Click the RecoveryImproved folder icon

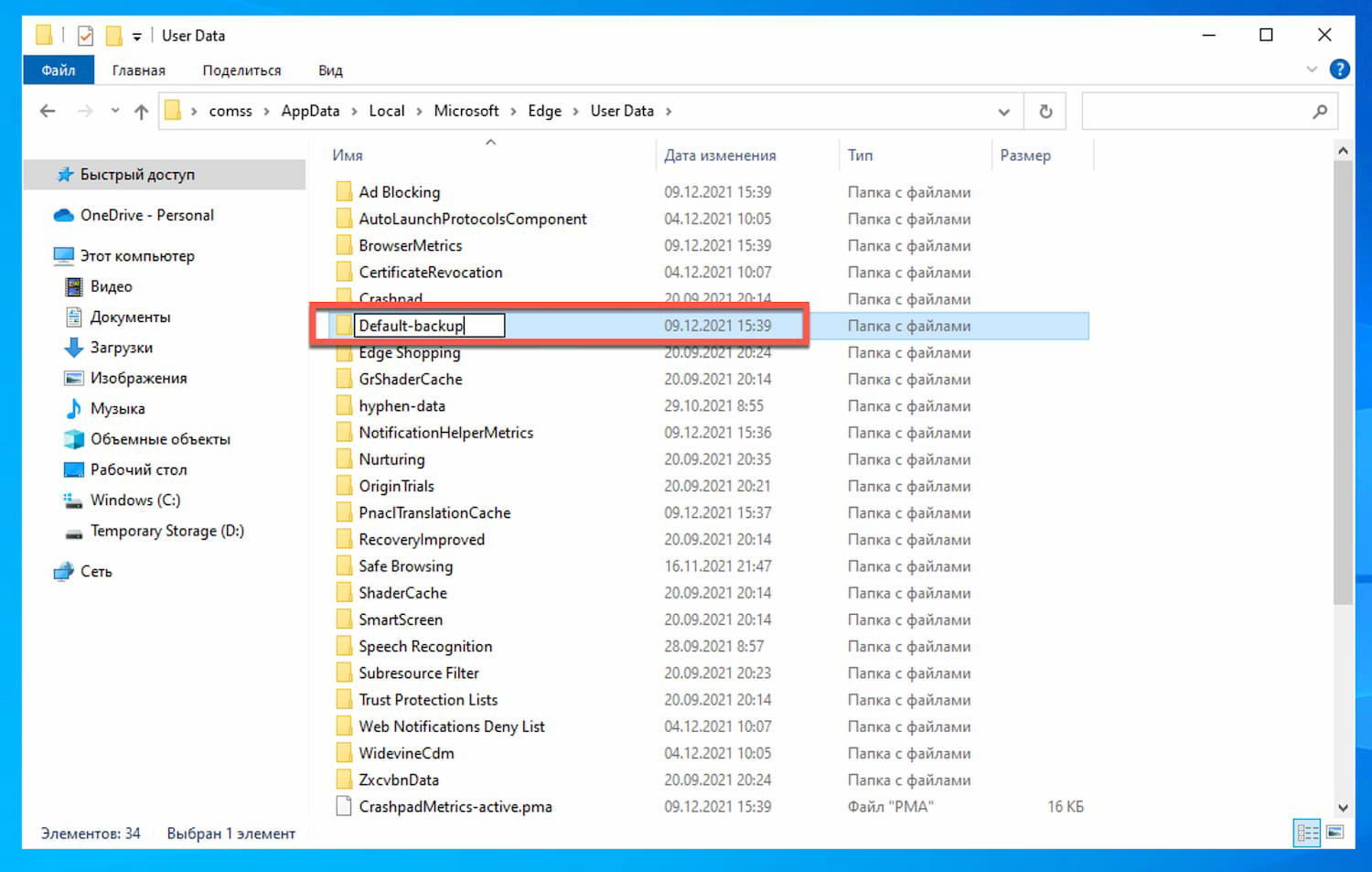(x=344, y=539)
